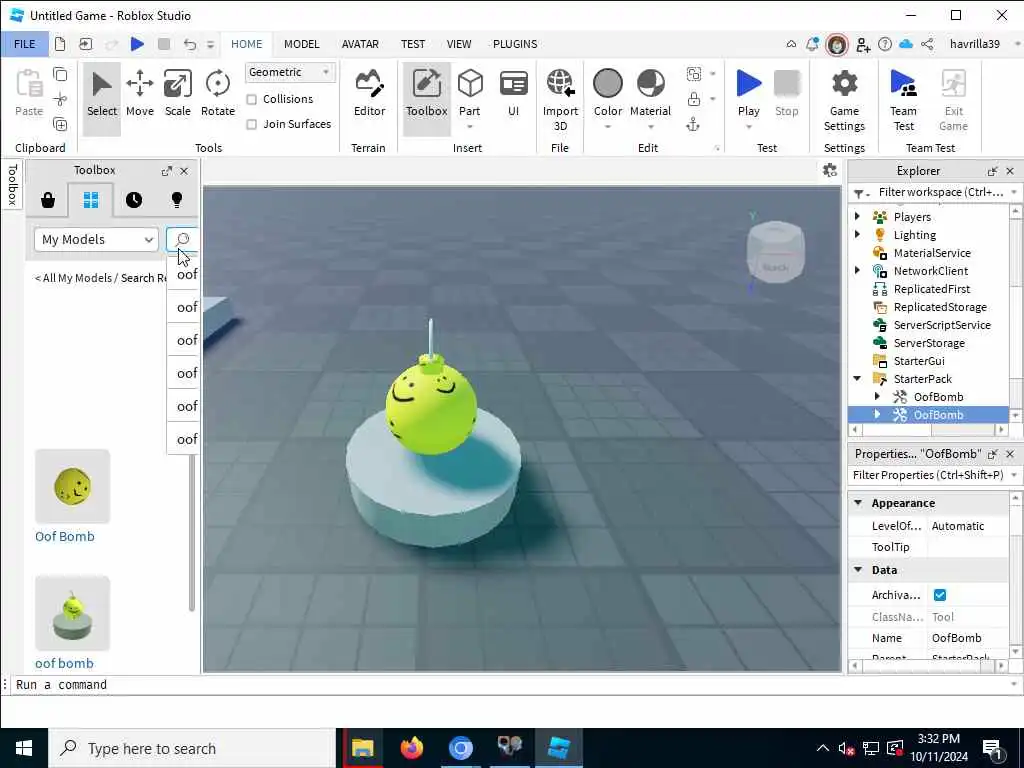This screenshot has width=1024, height=768.
Task: Click the Undo arrow in title toolbar
Action: 189,44
